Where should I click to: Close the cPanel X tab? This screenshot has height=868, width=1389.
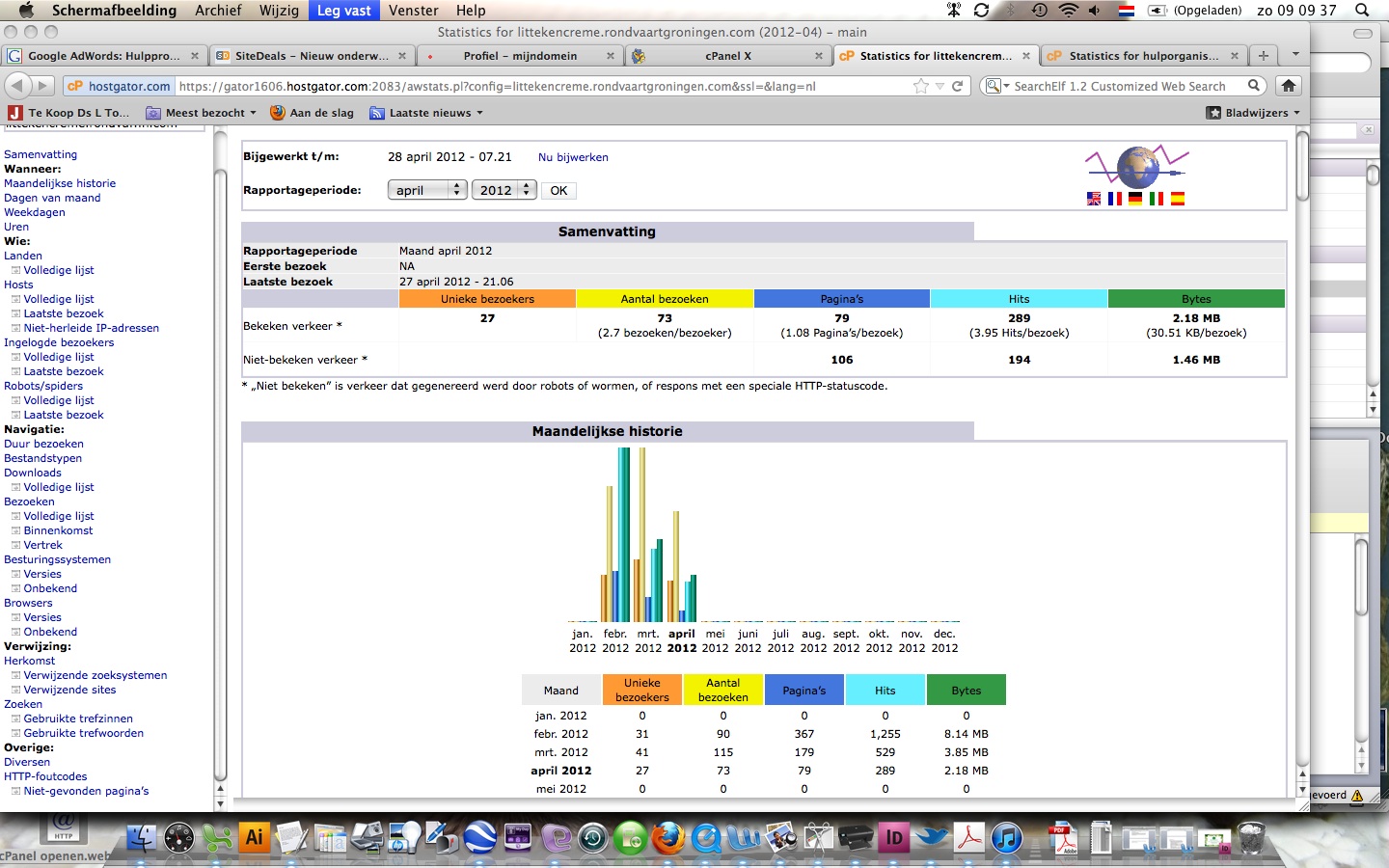819,56
